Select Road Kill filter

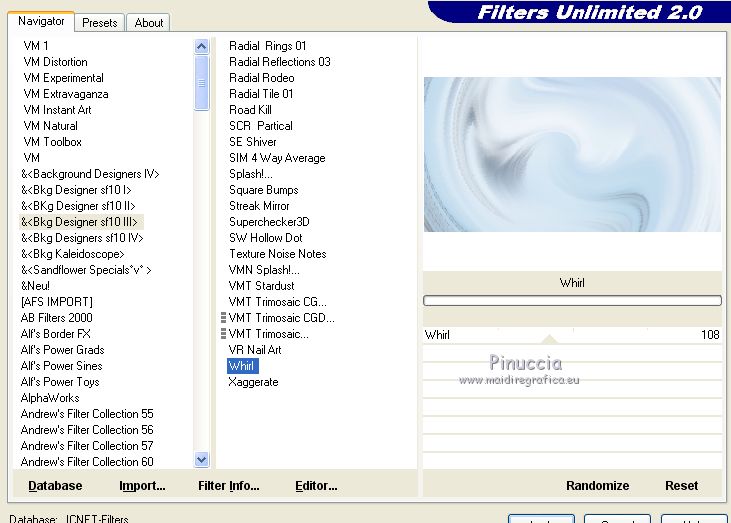pyautogui.click(x=250, y=110)
